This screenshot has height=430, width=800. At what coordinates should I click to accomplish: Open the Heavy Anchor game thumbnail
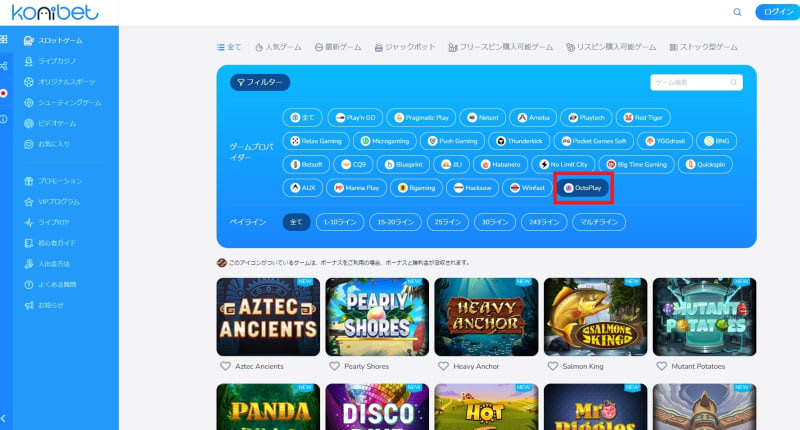pos(486,317)
